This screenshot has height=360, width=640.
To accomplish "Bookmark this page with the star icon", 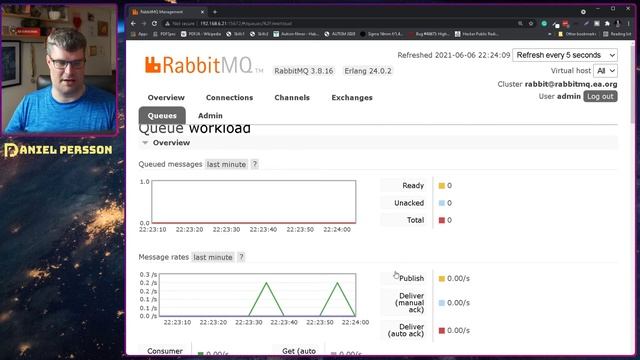I will (x=531, y=24).
